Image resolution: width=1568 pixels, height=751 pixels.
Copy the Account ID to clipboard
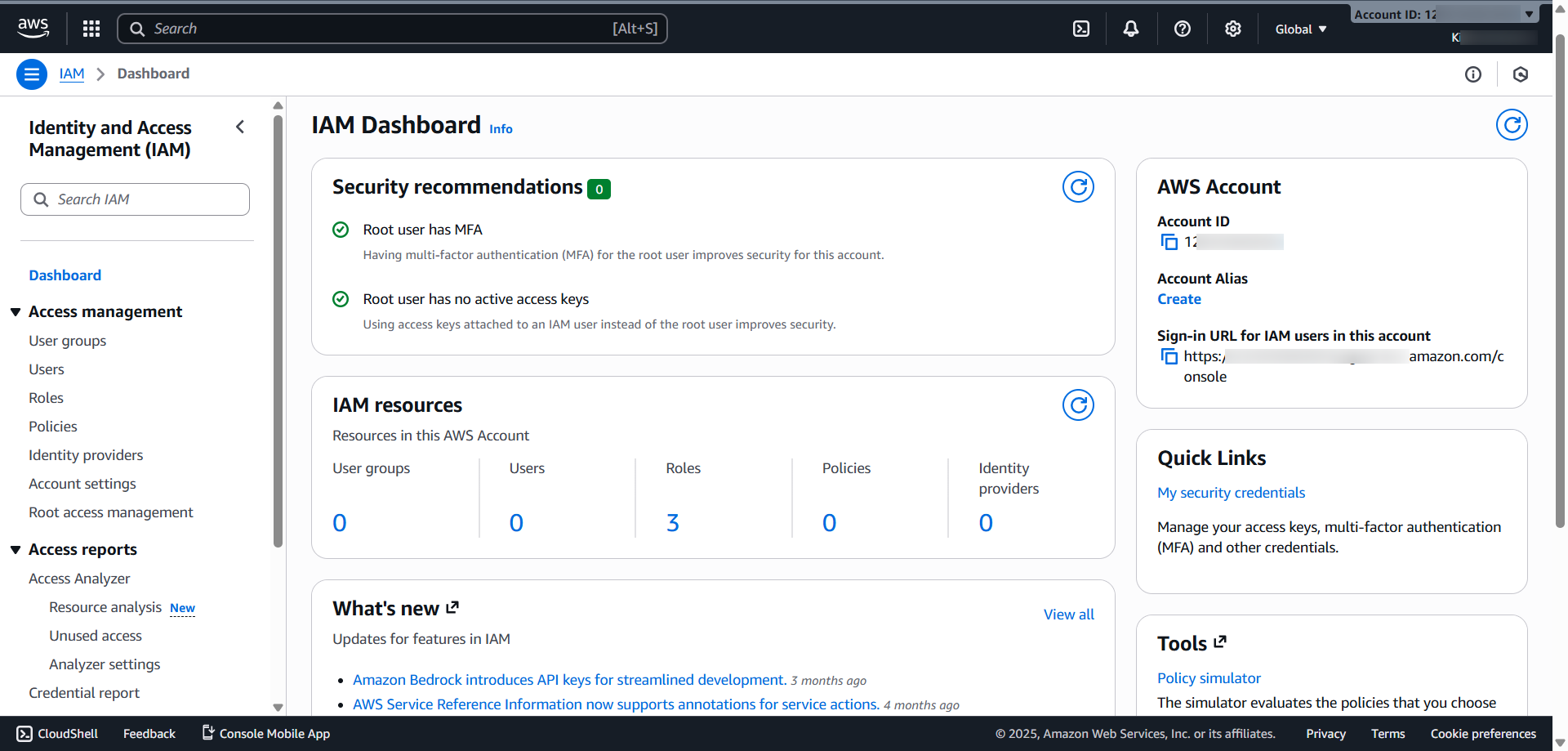click(1169, 242)
